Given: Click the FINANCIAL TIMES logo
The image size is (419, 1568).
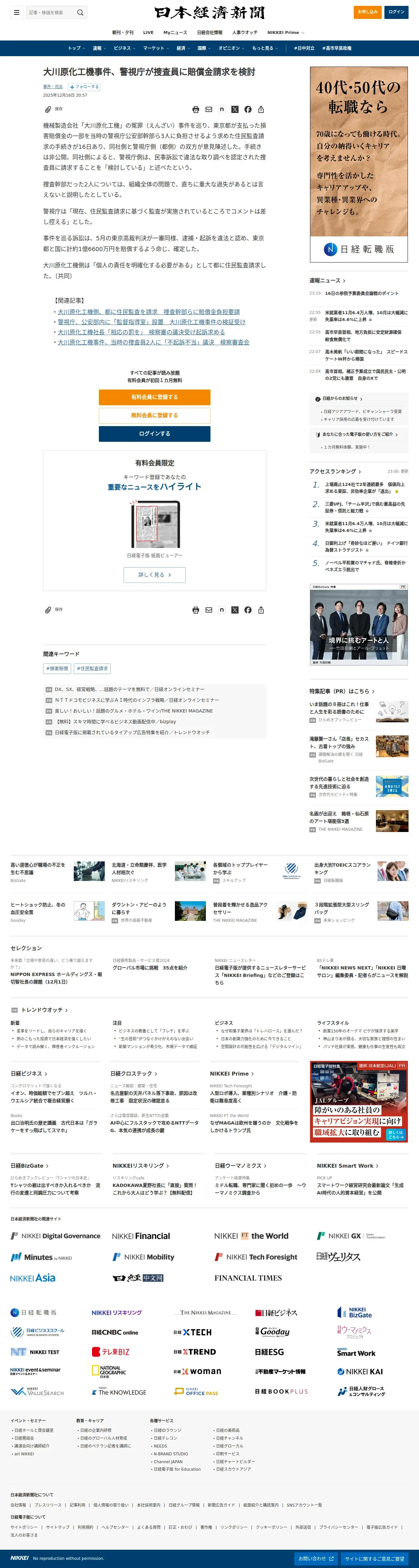Looking at the screenshot, I should [x=248, y=1278].
